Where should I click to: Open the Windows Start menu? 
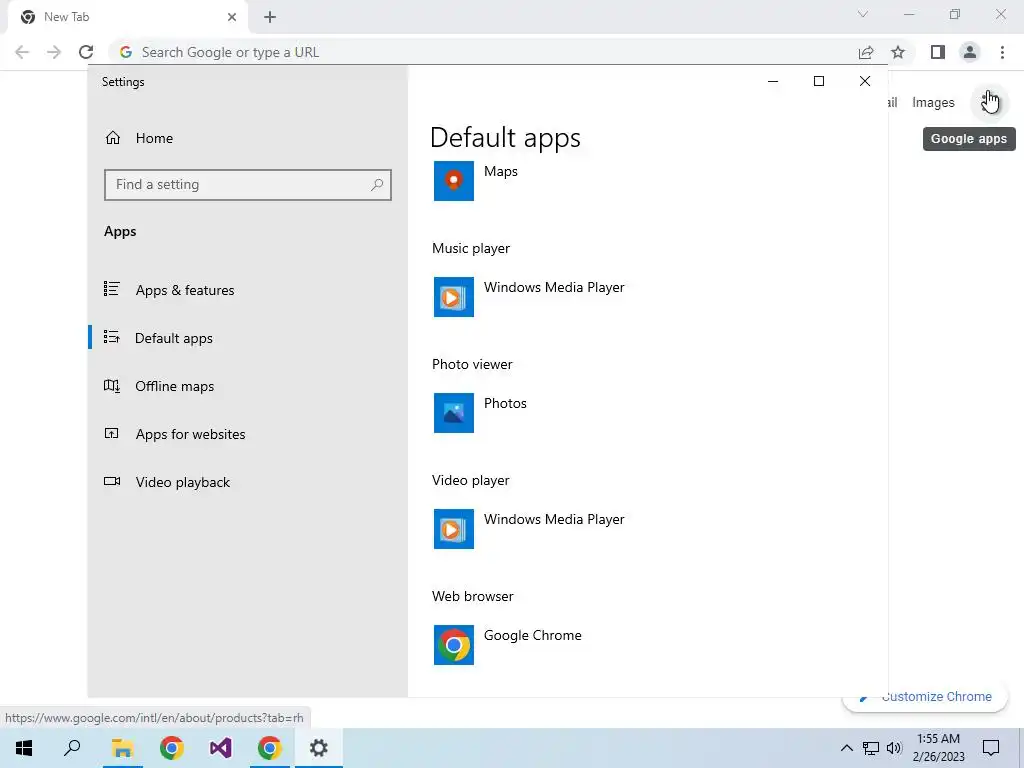(24, 748)
